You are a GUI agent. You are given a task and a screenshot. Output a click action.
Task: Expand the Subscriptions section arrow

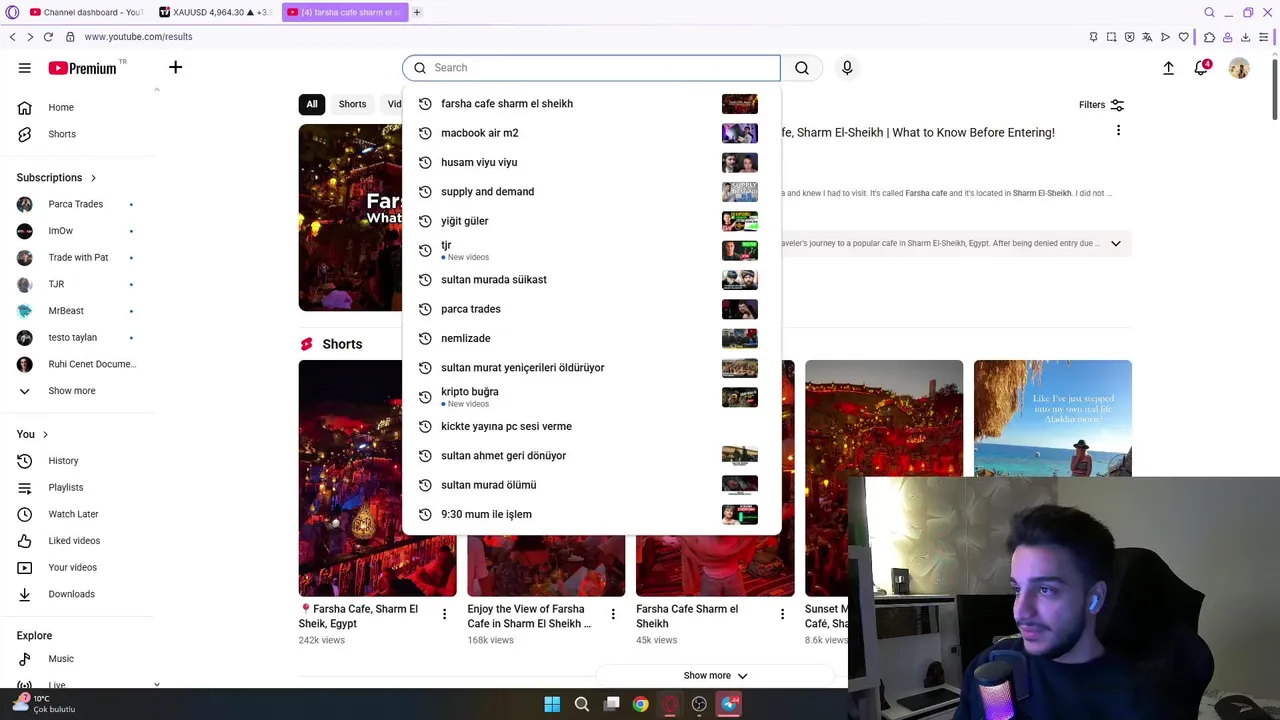93,178
